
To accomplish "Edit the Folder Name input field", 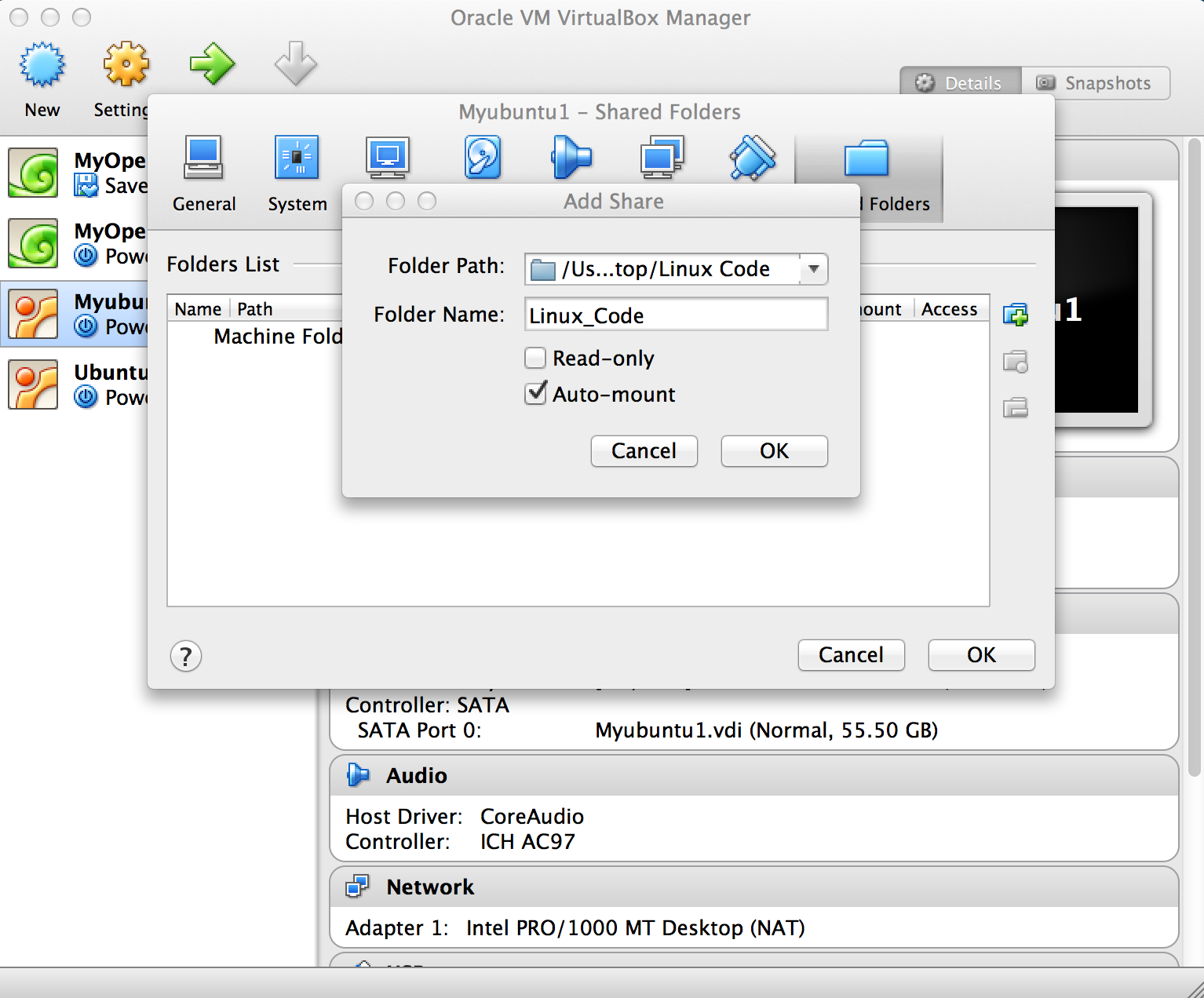I will coord(676,315).
